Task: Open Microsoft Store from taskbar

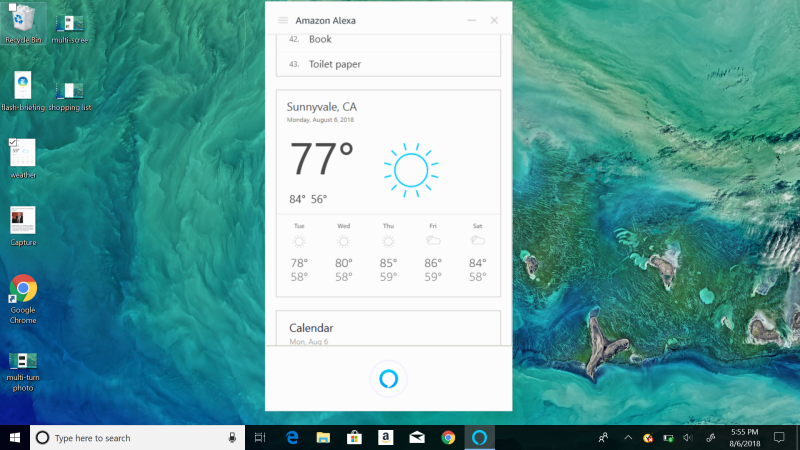Action: pyautogui.click(x=354, y=438)
